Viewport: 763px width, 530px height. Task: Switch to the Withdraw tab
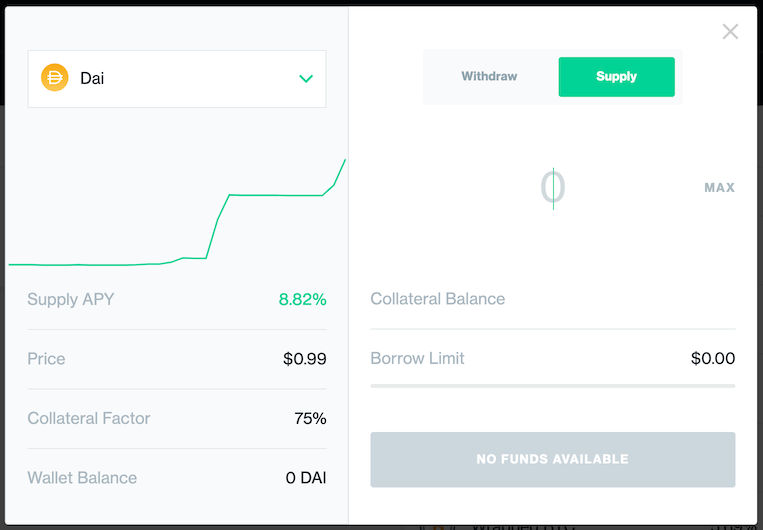489,76
